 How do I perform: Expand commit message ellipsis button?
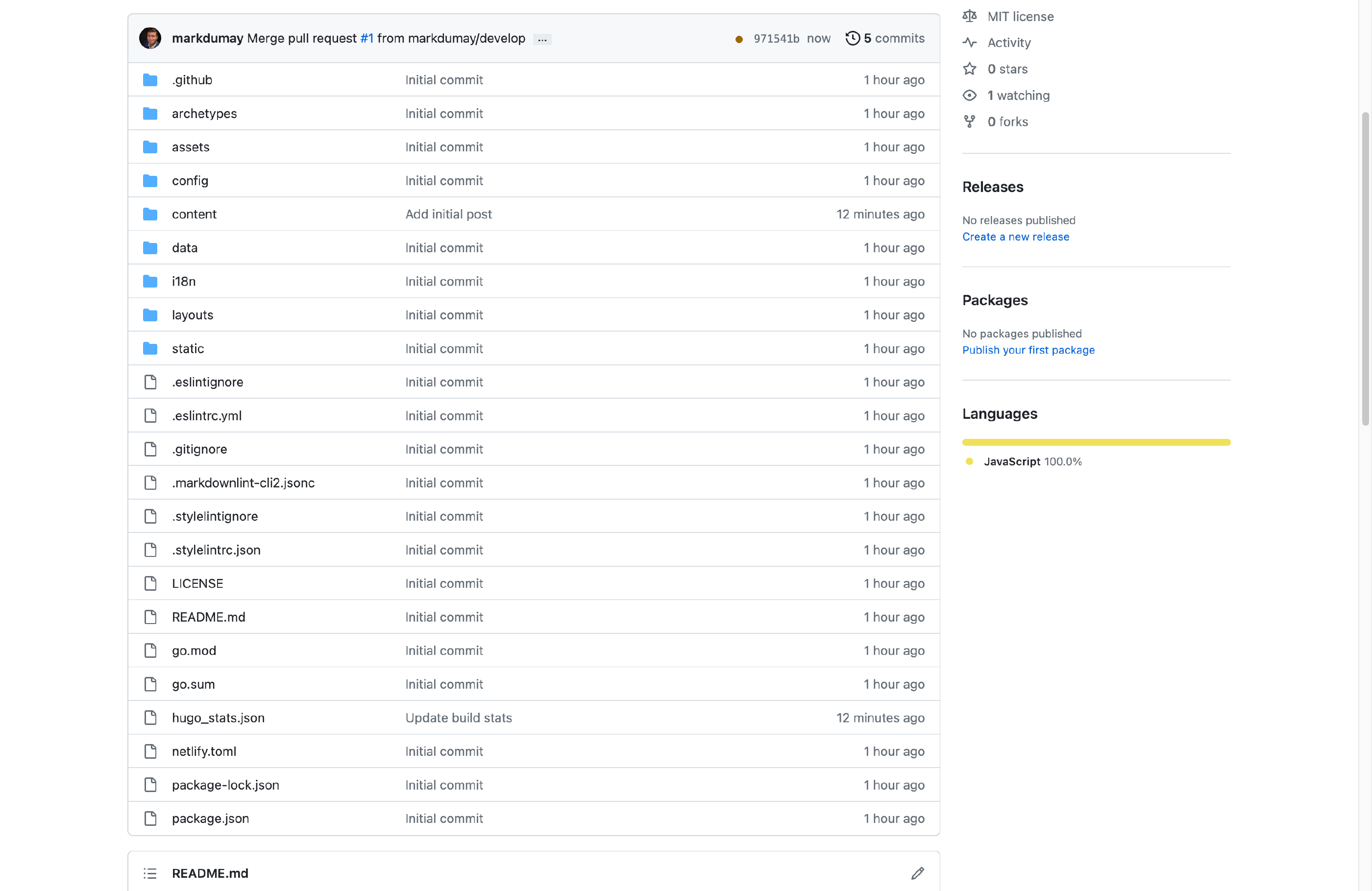pyautogui.click(x=542, y=39)
